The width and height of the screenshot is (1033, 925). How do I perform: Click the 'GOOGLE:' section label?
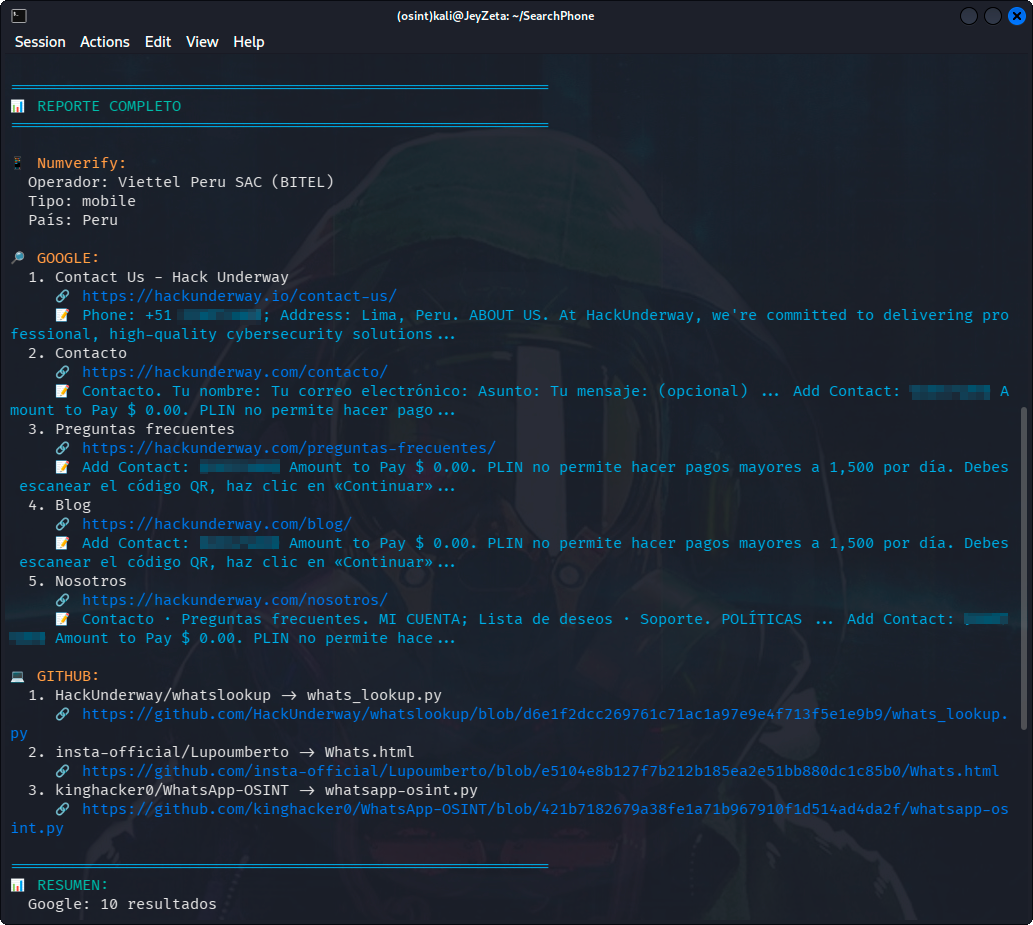(x=68, y=258)
